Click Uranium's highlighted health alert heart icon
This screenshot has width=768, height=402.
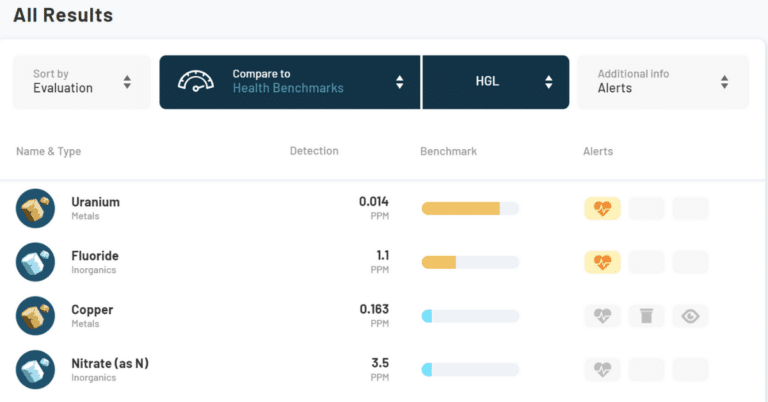coord(602,208)
